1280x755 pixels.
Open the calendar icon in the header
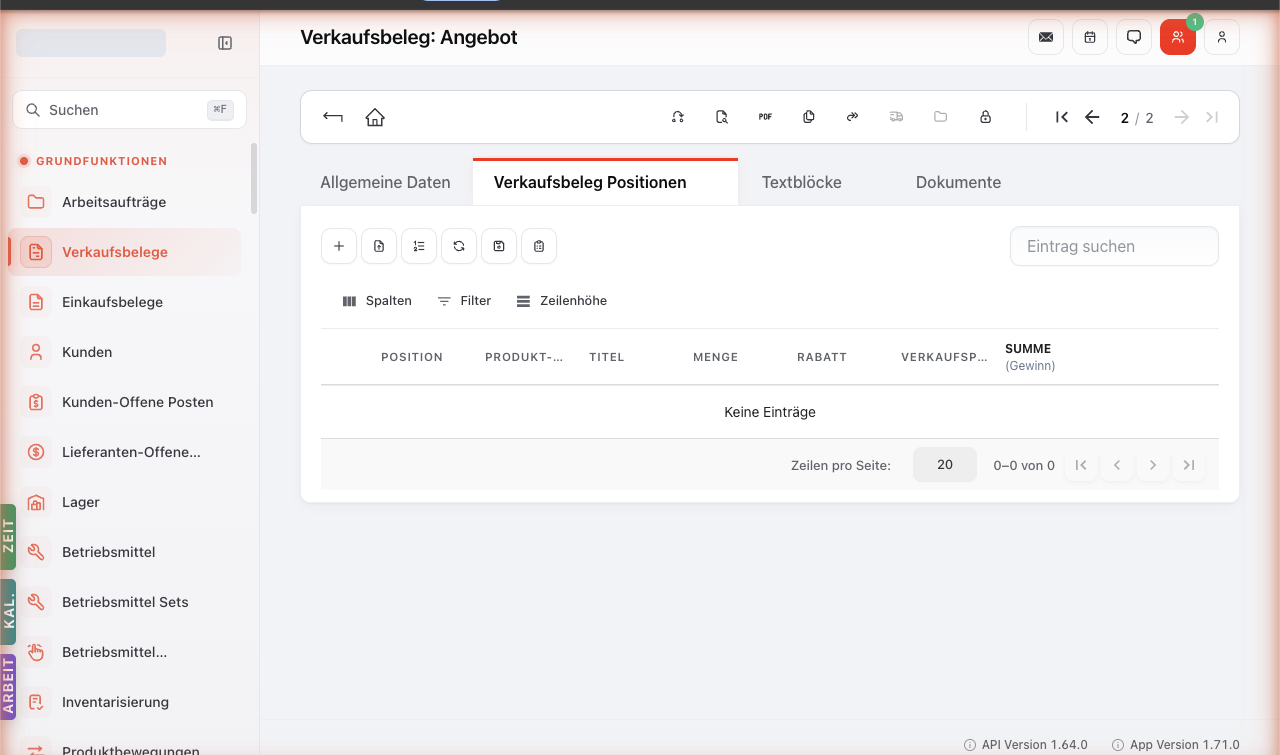[x=1090, y=37]
